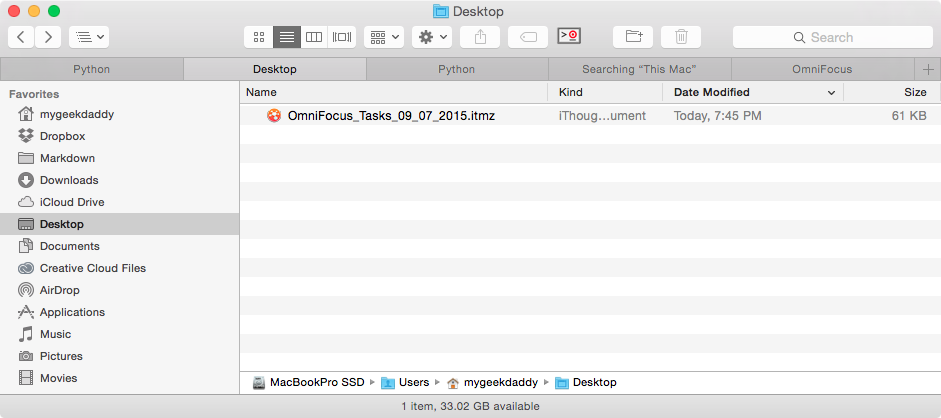
Task: Sort by the Name column header
Action: [x=394, y=92]
